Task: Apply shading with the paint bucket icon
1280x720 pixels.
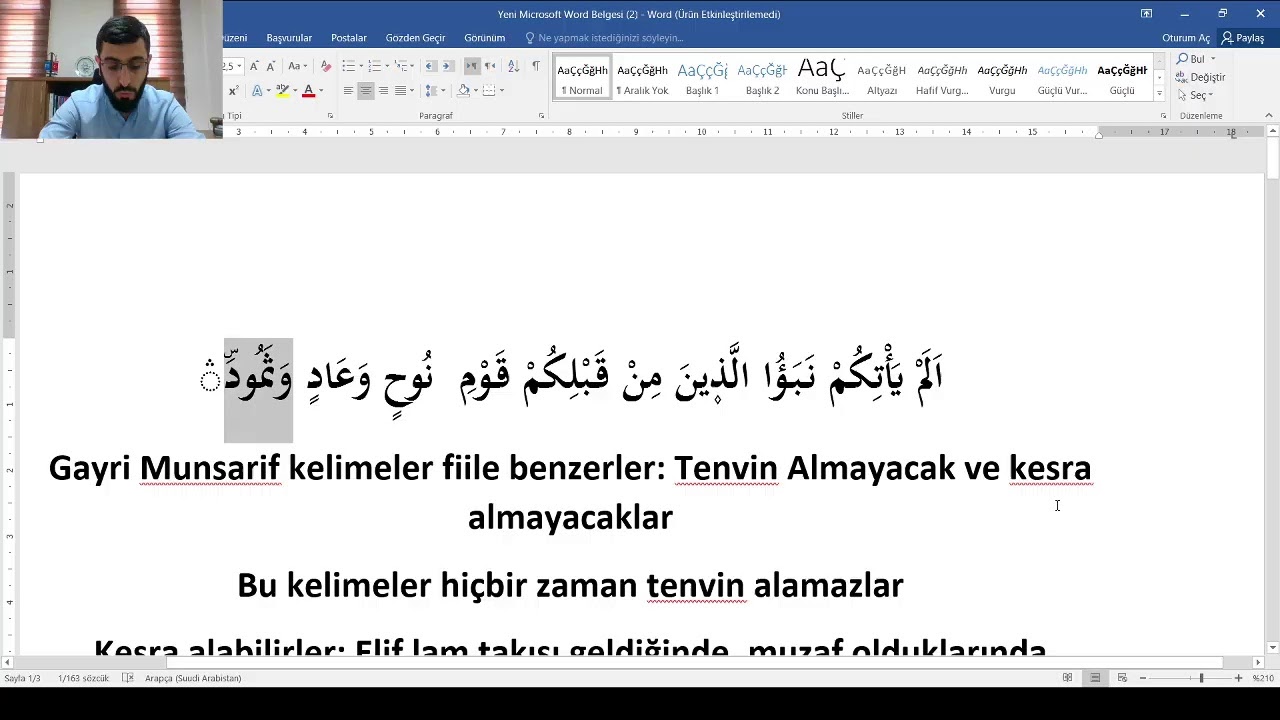Action: point(463,91)
